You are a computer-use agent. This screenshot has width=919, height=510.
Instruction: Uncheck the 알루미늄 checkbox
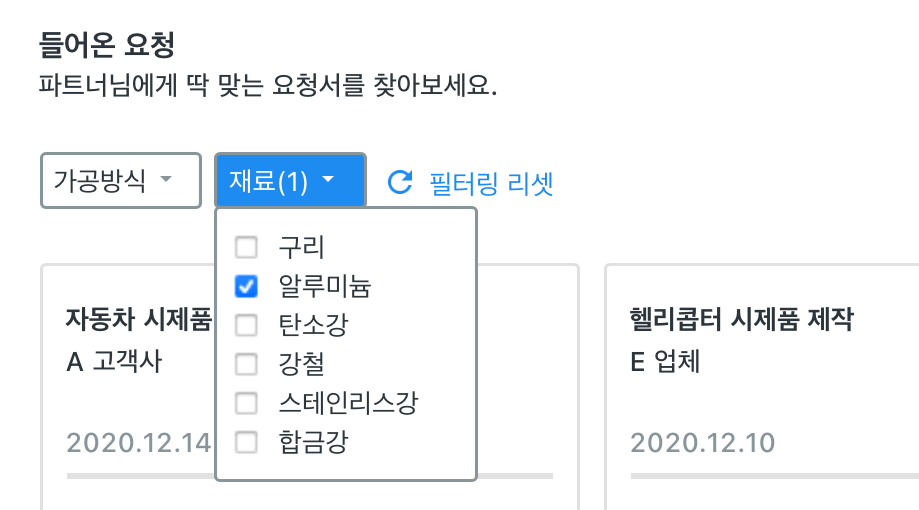coord(246,287)
